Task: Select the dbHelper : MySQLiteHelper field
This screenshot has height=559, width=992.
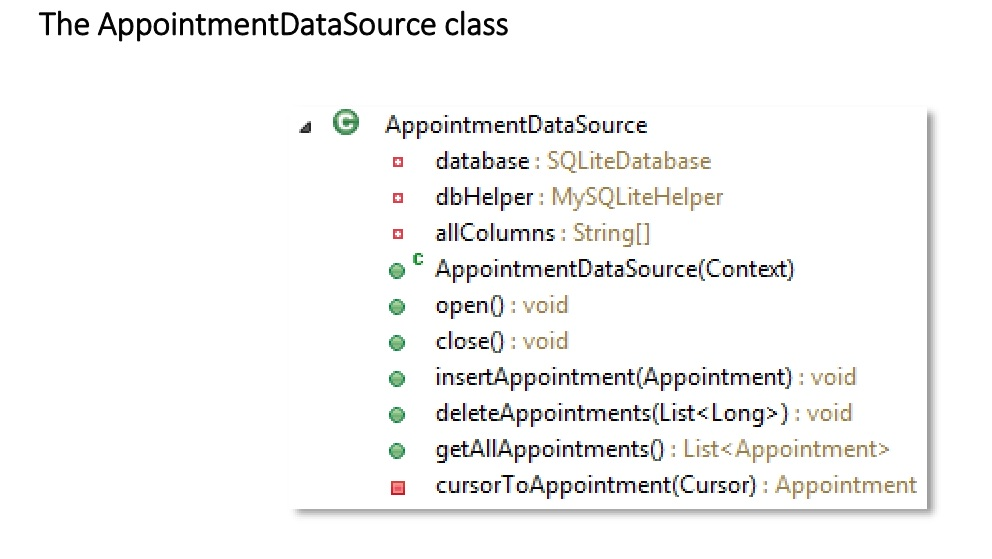Action: tap(579, 197)
